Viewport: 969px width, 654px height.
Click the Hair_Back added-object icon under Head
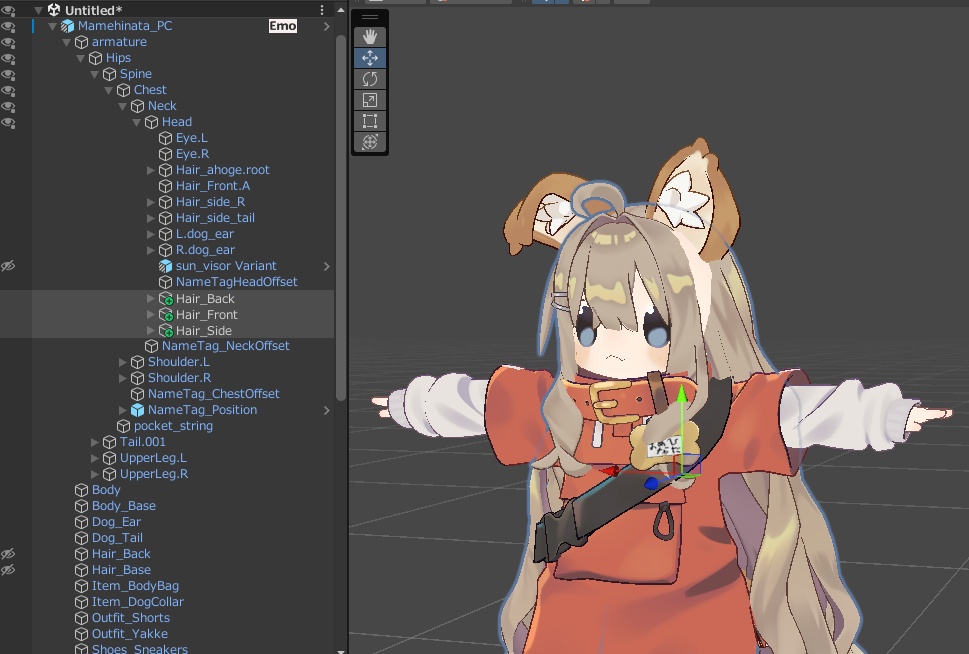pos(166,299)
